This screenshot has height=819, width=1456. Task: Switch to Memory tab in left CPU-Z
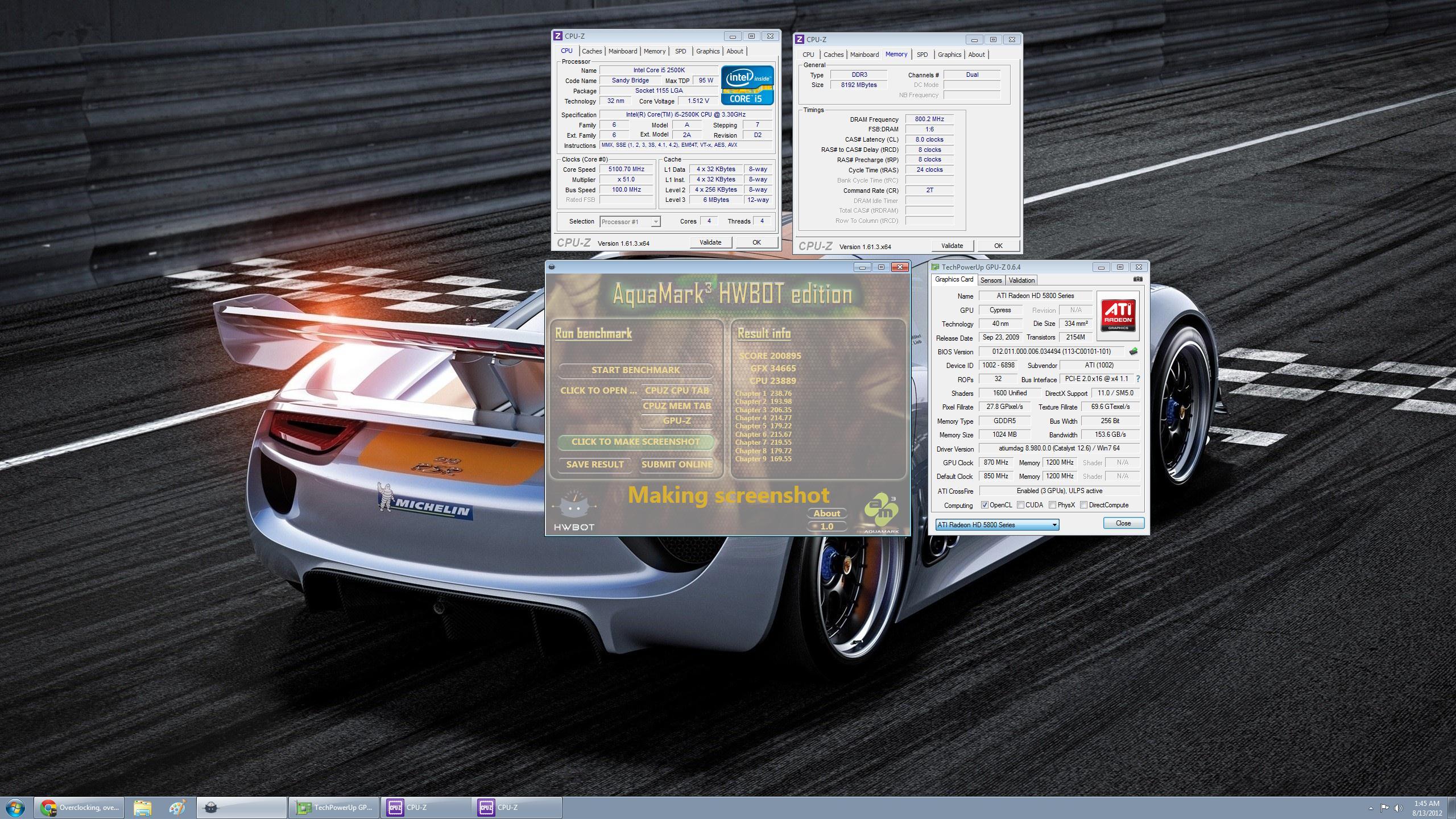(655, 51)
